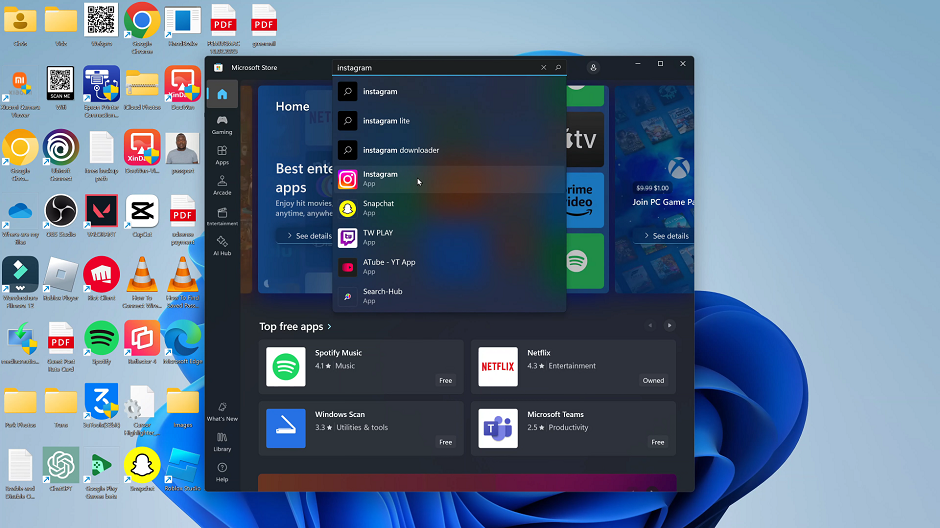Maximize the Microsoft Store window
This screenshot has height=528, width=940.
point(660,64)
